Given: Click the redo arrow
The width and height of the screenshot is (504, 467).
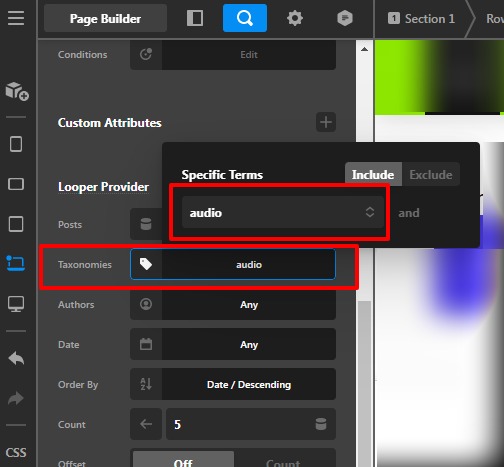Looking at the screenshot, I should [16, 398].
